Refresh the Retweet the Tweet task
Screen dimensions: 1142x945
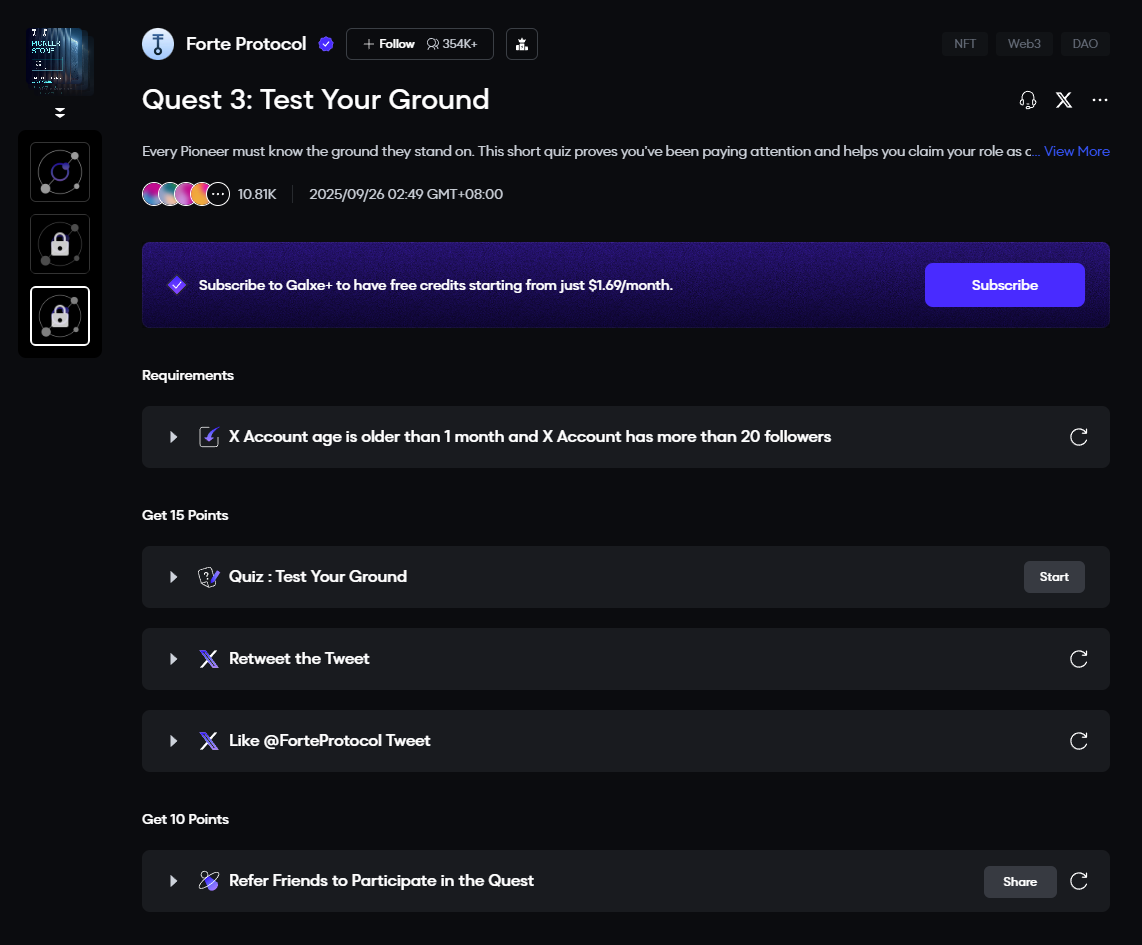point(1079,659)
